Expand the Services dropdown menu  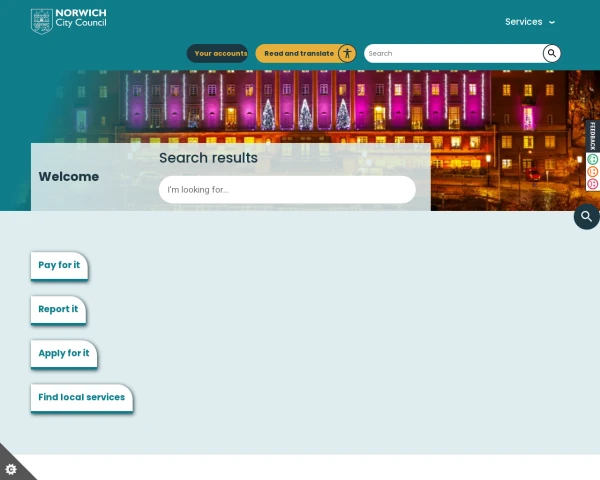pyautogui.click(x=530, y=22)
